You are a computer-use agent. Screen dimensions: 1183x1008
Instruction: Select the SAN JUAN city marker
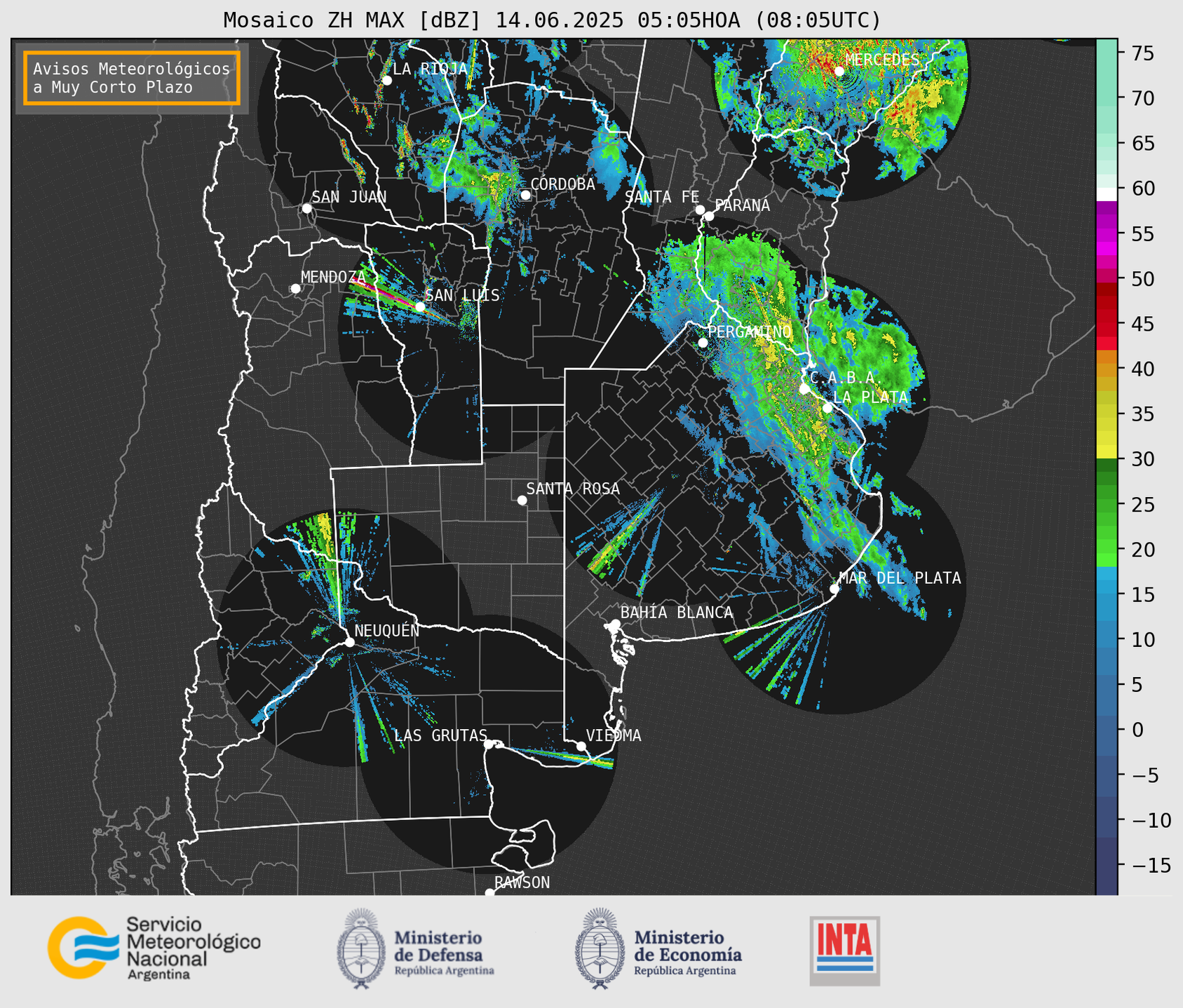pyautogui.click(x=306, y=208)
